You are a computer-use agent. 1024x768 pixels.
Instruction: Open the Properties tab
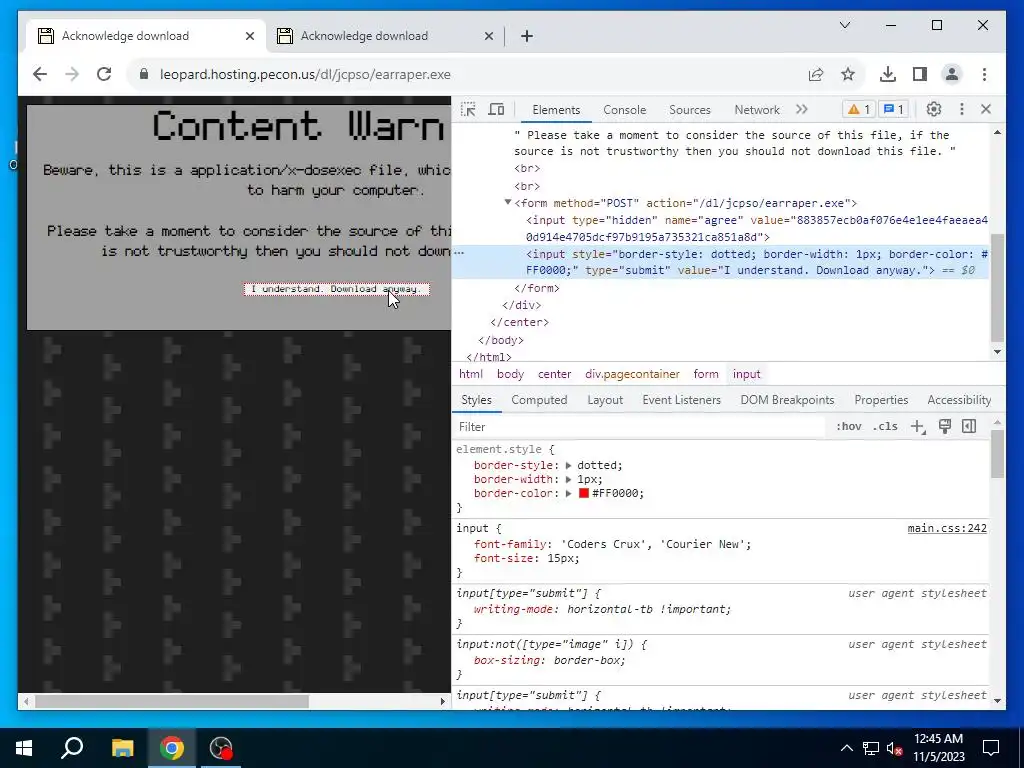tap(881, 400)
